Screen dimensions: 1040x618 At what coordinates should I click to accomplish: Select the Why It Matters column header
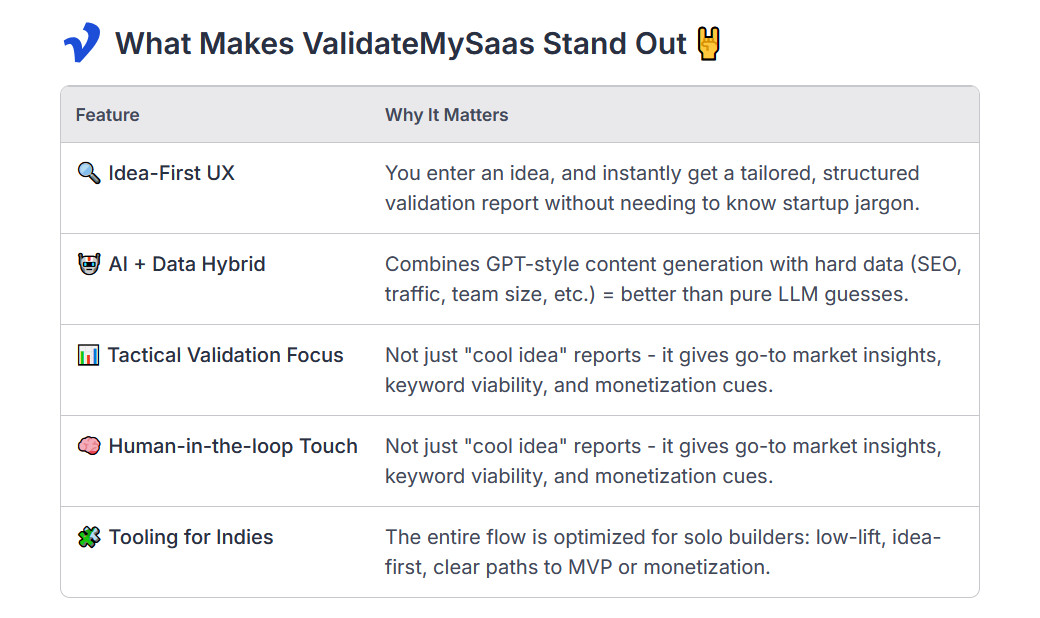pos(446,115)
